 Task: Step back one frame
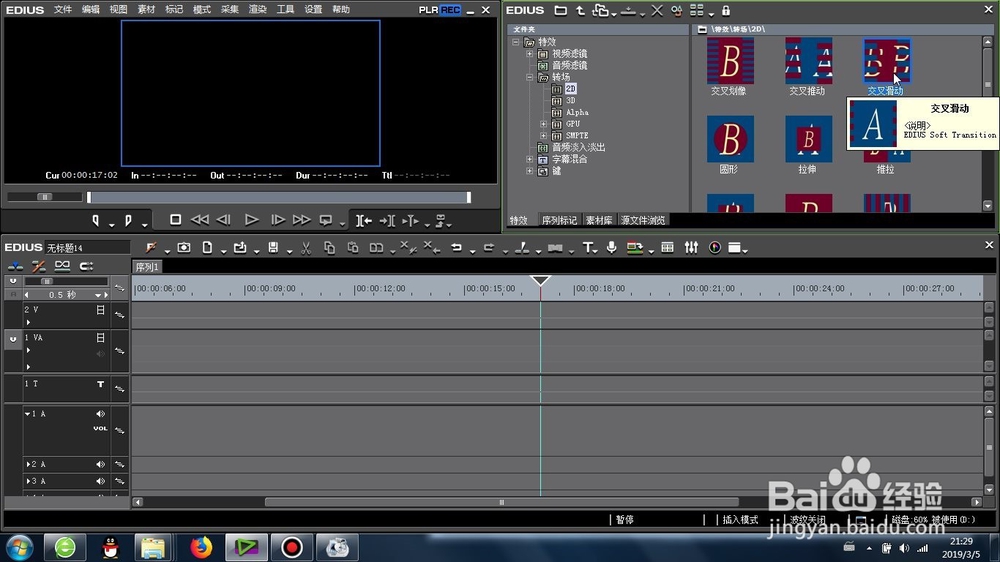click(223, 219)
